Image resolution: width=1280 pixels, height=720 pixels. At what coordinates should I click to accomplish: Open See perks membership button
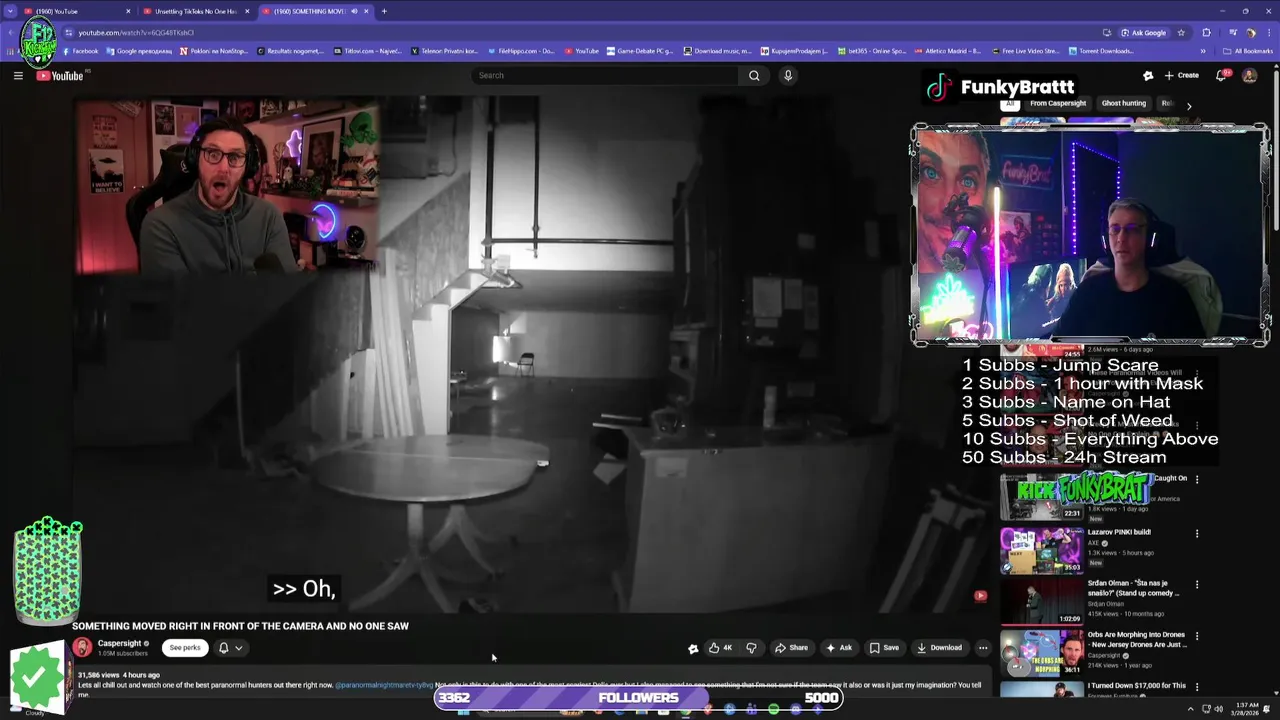tap(185, 648)
